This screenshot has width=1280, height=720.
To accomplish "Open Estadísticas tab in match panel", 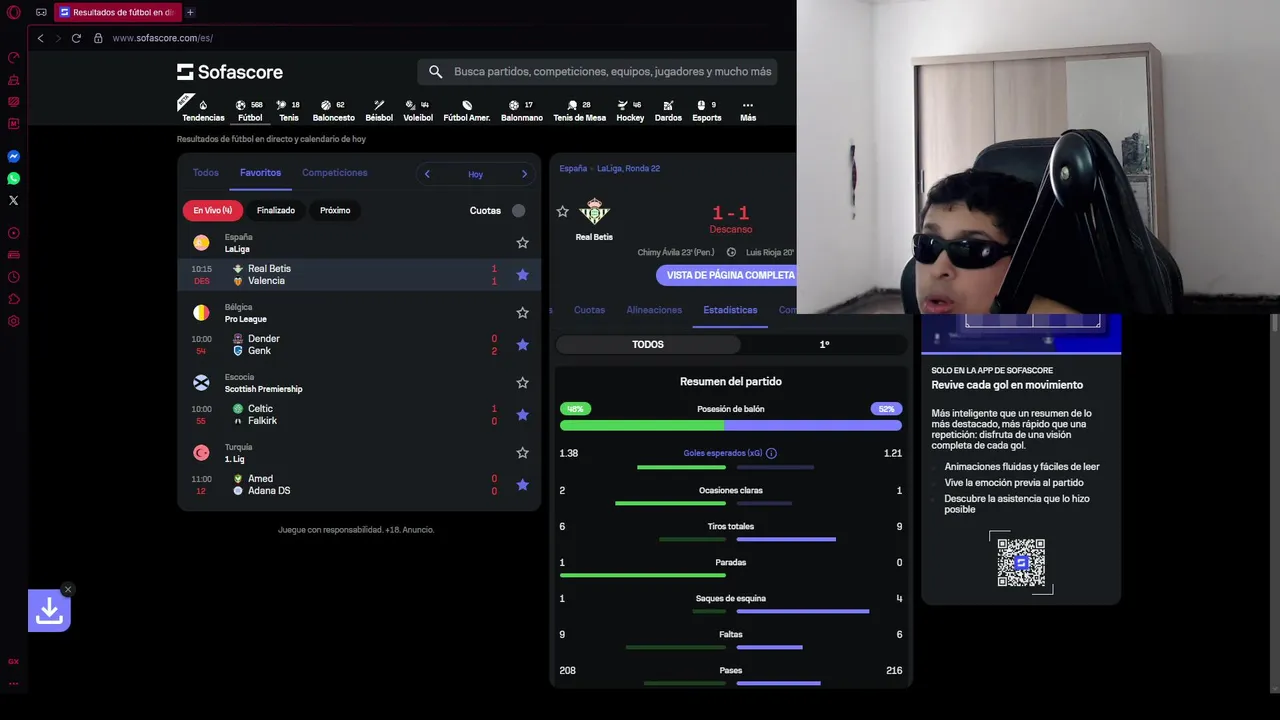I will click(x=730, y=310).
